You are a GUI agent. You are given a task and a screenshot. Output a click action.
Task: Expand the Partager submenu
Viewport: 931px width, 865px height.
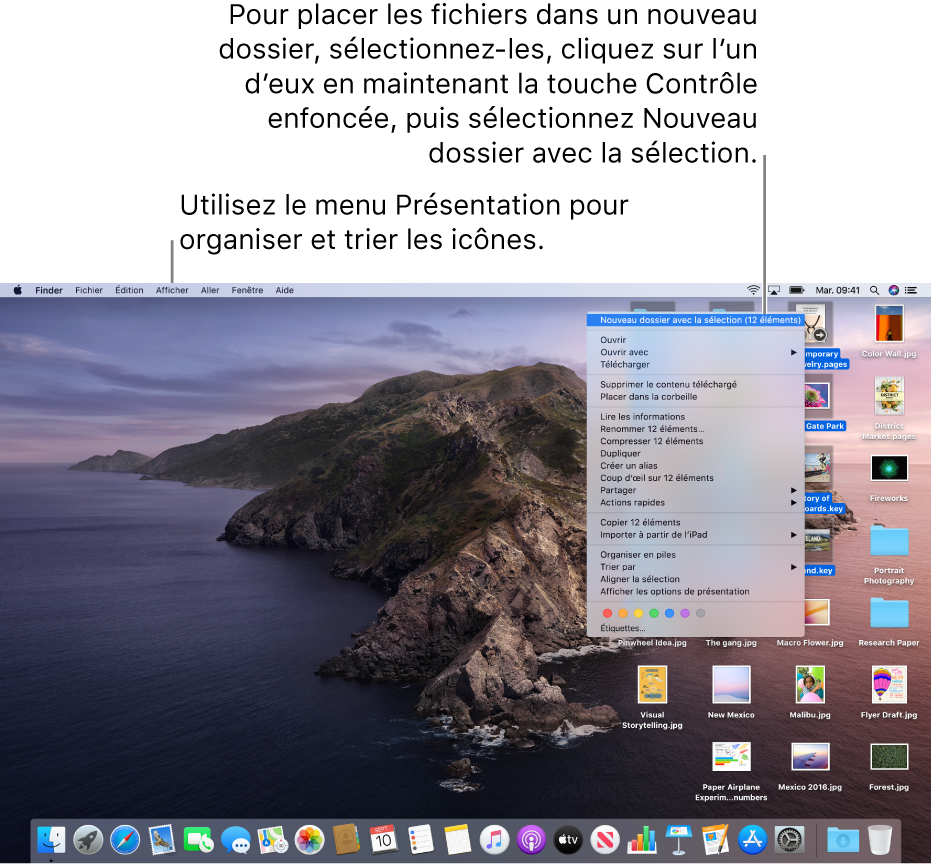pos(695,490)
